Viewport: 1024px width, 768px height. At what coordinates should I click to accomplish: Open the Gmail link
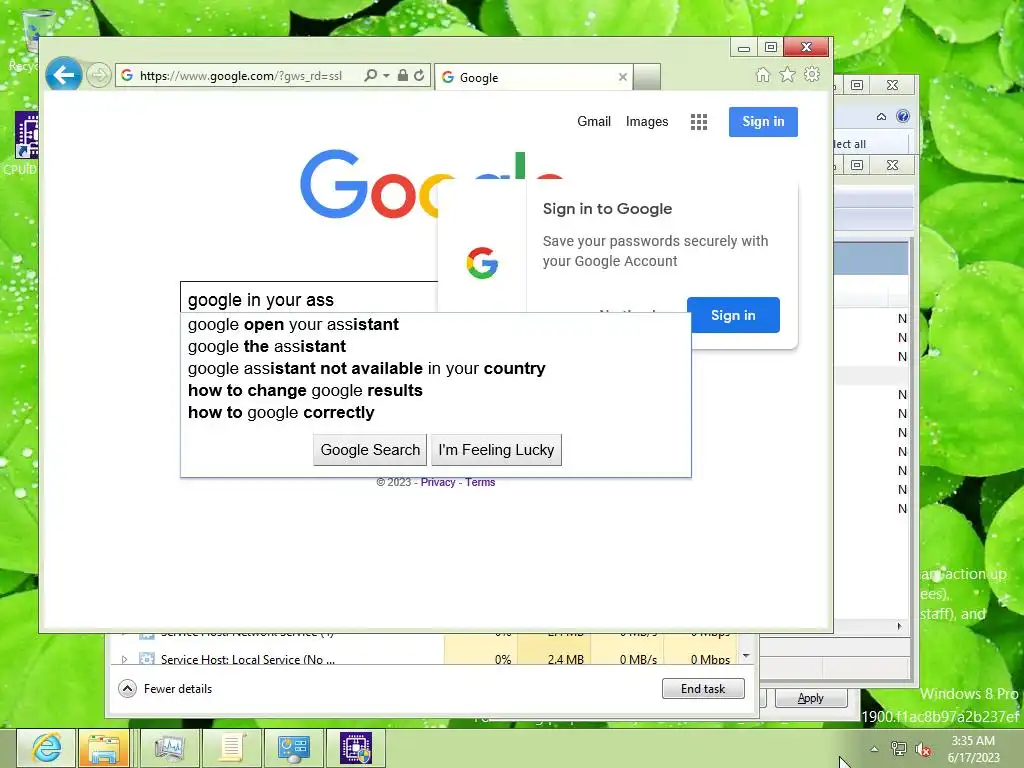(594, 121)
